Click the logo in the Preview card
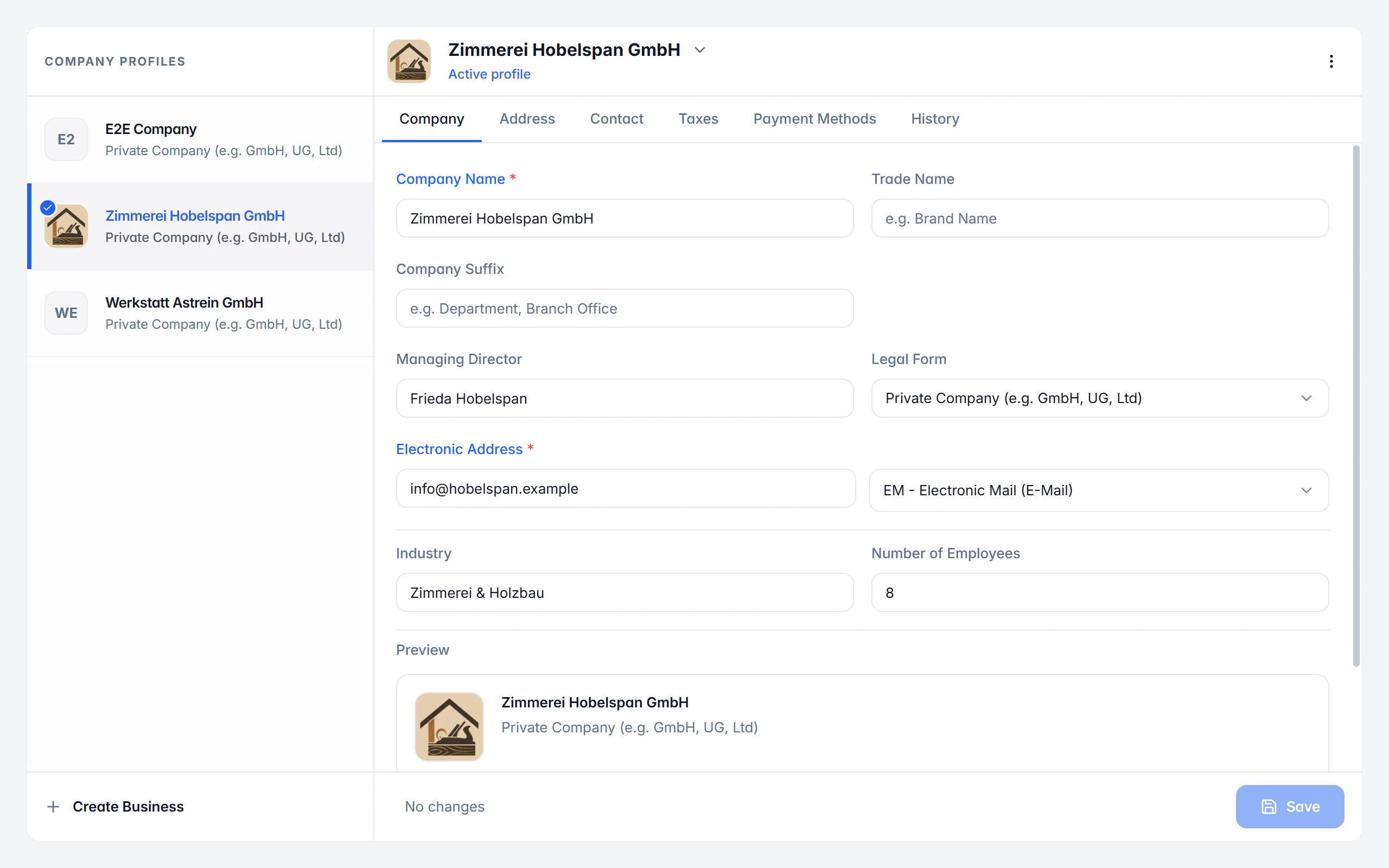The image size is (1389, 868). pyautogui.click(x=449, y=727)
